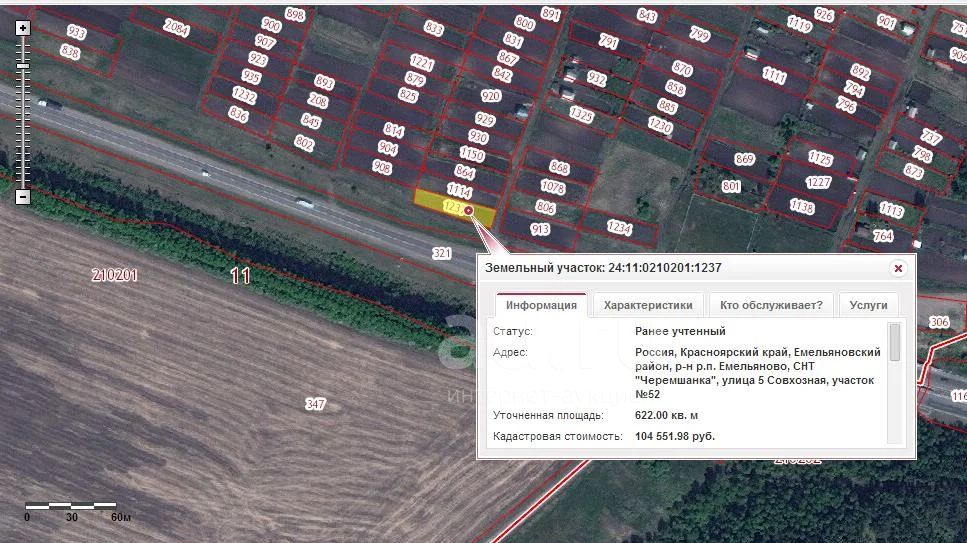Click the popup's vertical scrollbar thumb
This screenshot has height=543, width=967.
[894, 342]
